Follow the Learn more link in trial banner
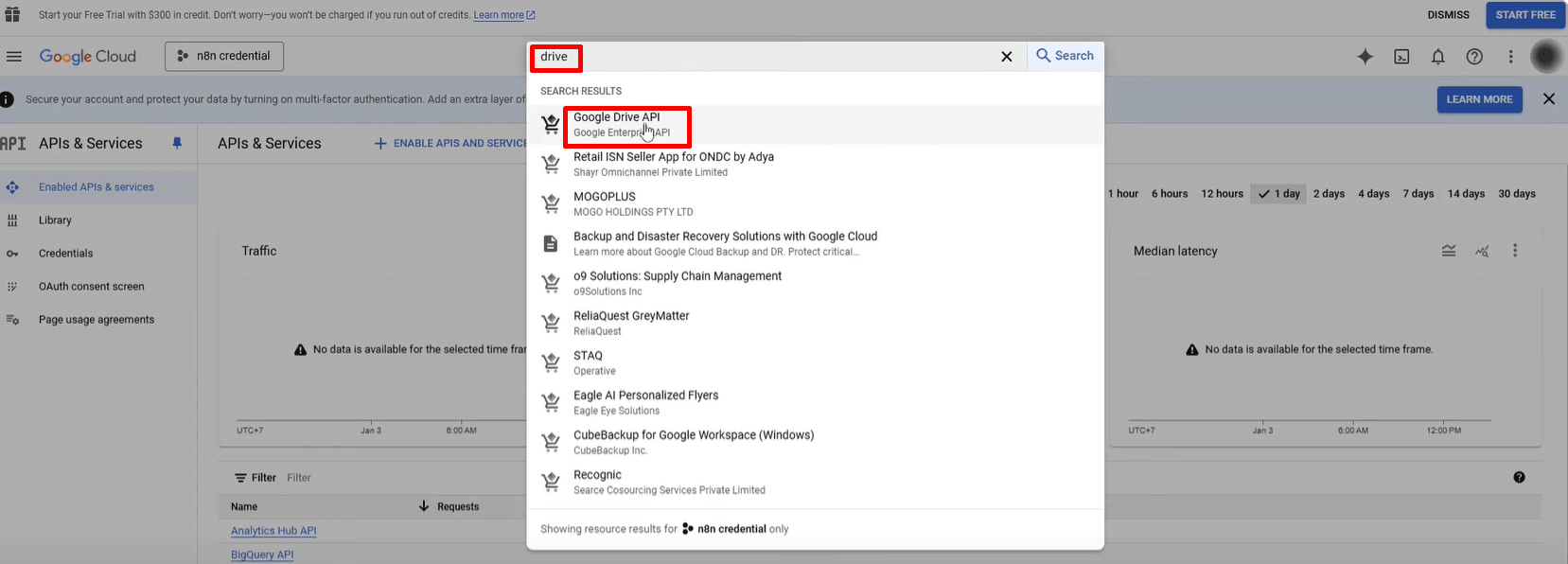This screenshot has height=564, width=1568. (x=504, y=15)
